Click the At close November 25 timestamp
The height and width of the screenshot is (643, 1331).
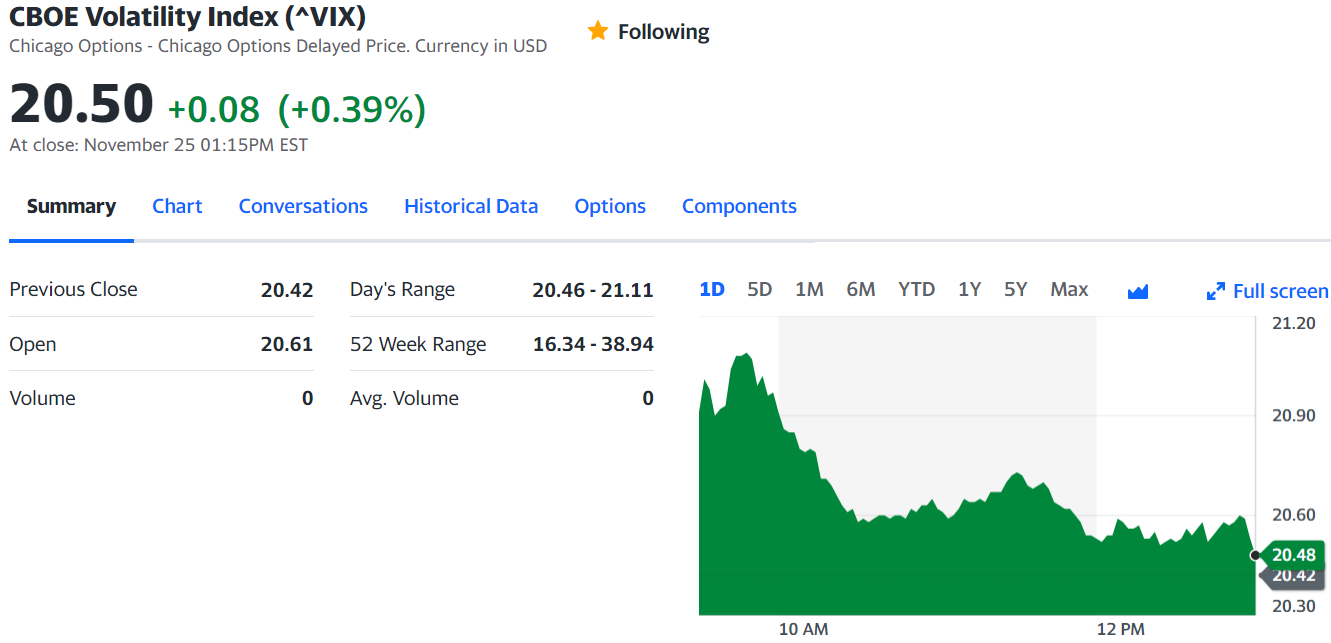[x=159, y=145]
